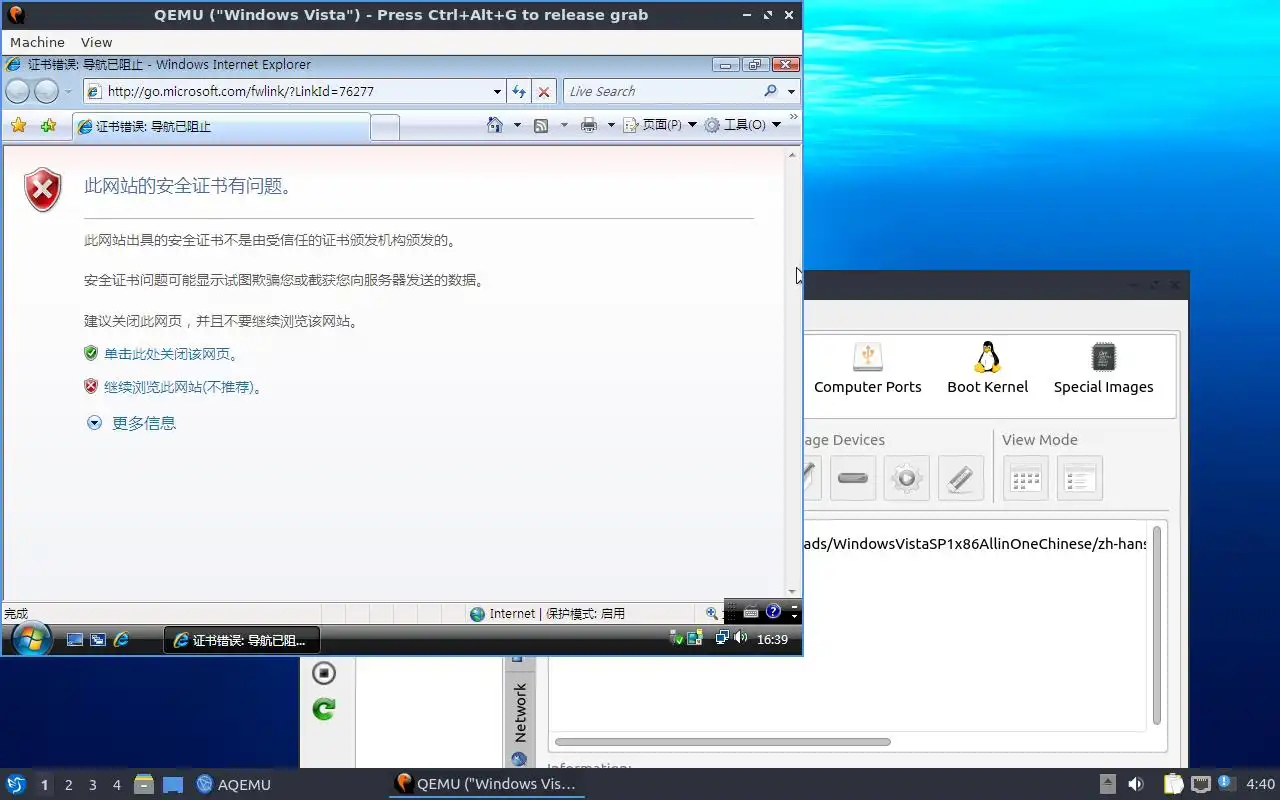Click AQEMU green reset arrow button
This screenshot has height=800, width=1280.
point(324,709)
